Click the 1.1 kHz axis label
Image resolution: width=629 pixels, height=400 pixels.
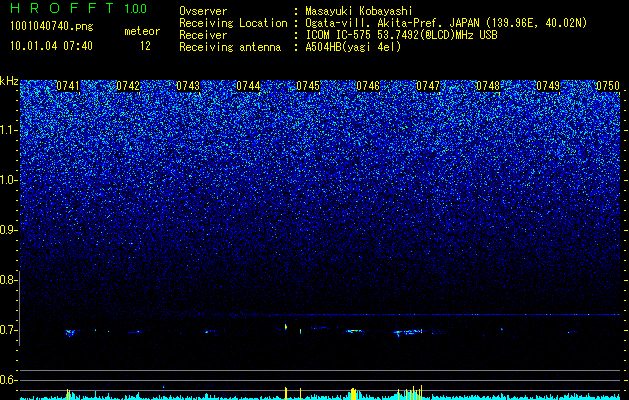7,131
